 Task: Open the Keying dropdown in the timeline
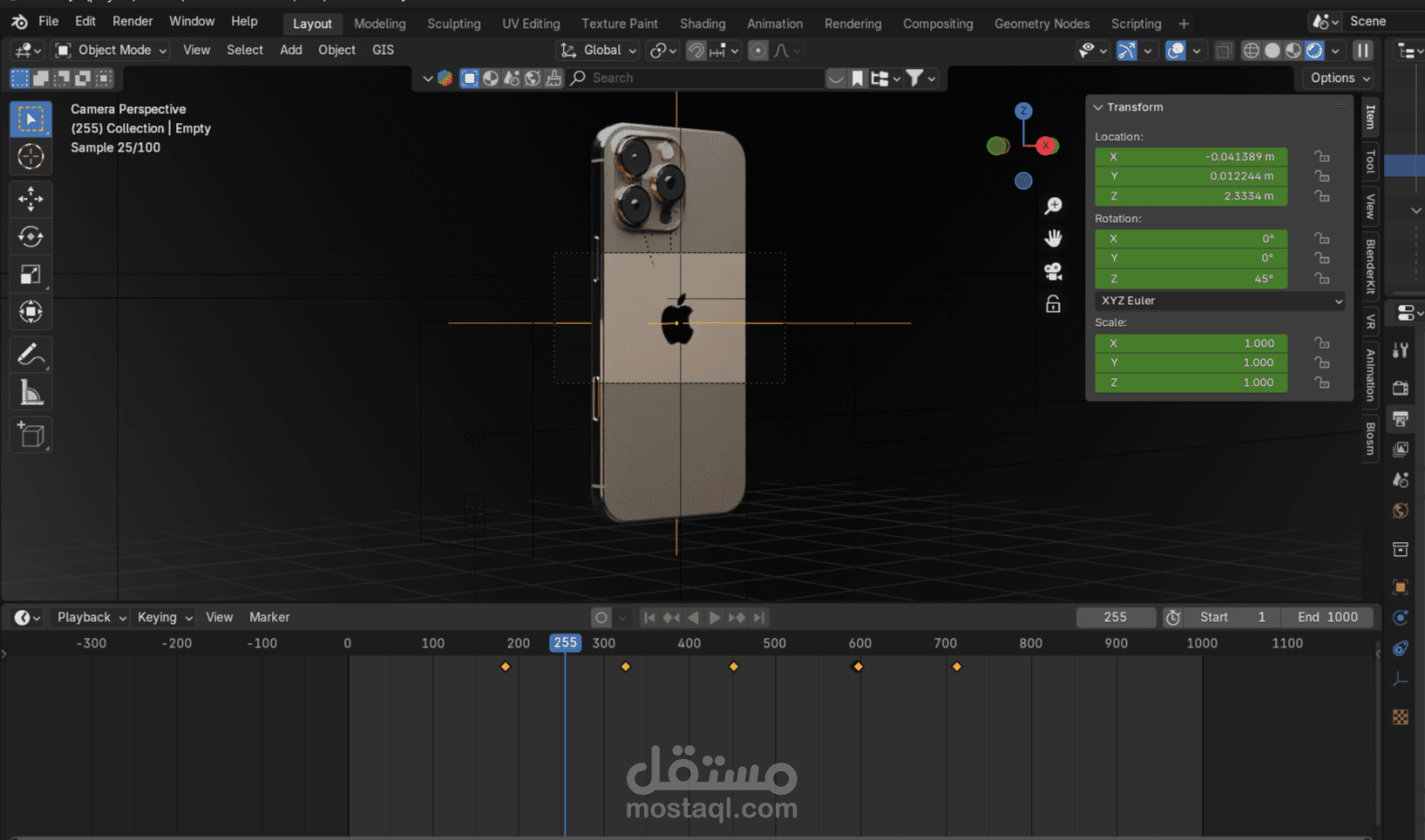165,617
